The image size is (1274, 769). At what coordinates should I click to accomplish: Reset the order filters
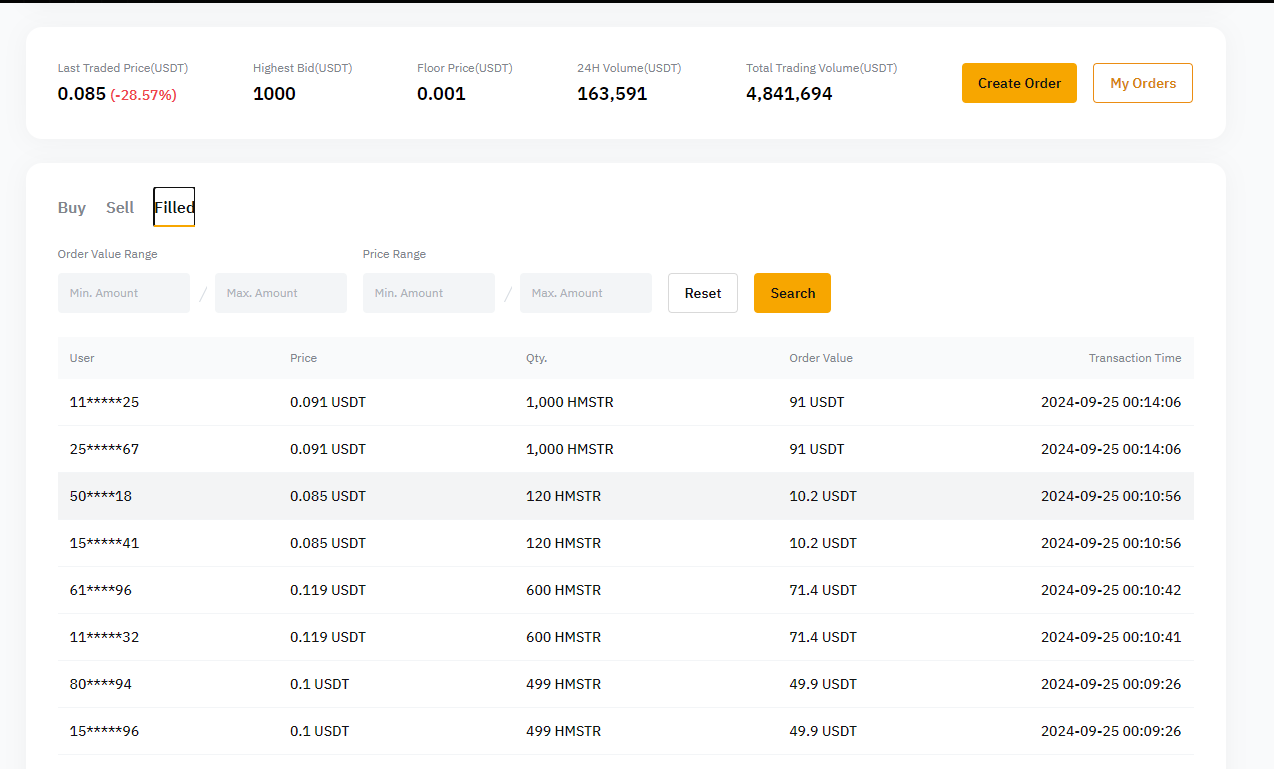[x=702, y=293]
